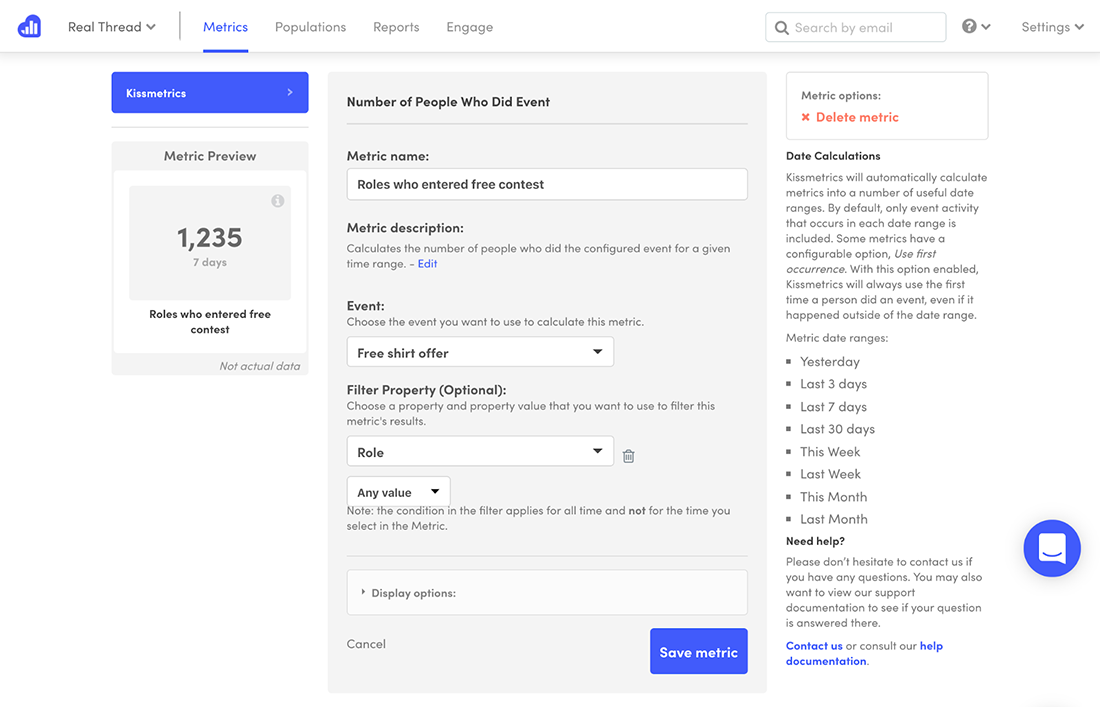Switch to the Metrics tab

225,27
